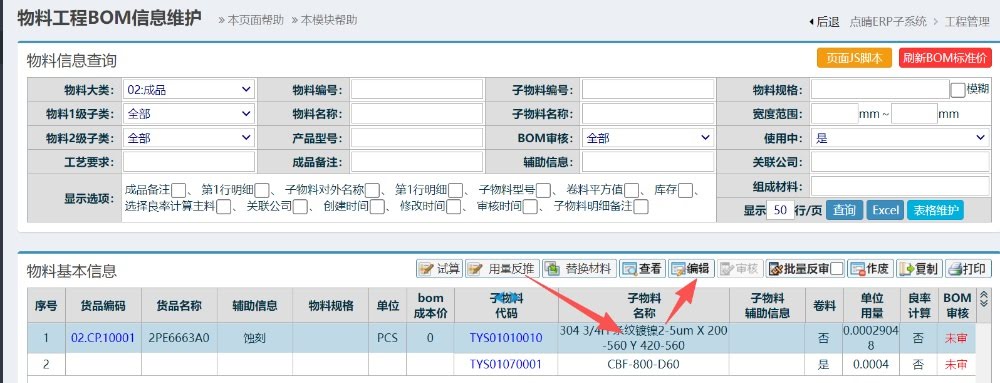The height and width of the screenshot is (383, 1000).
Task: Open sub-material code TYS01010010
Action: pos(506,338)
